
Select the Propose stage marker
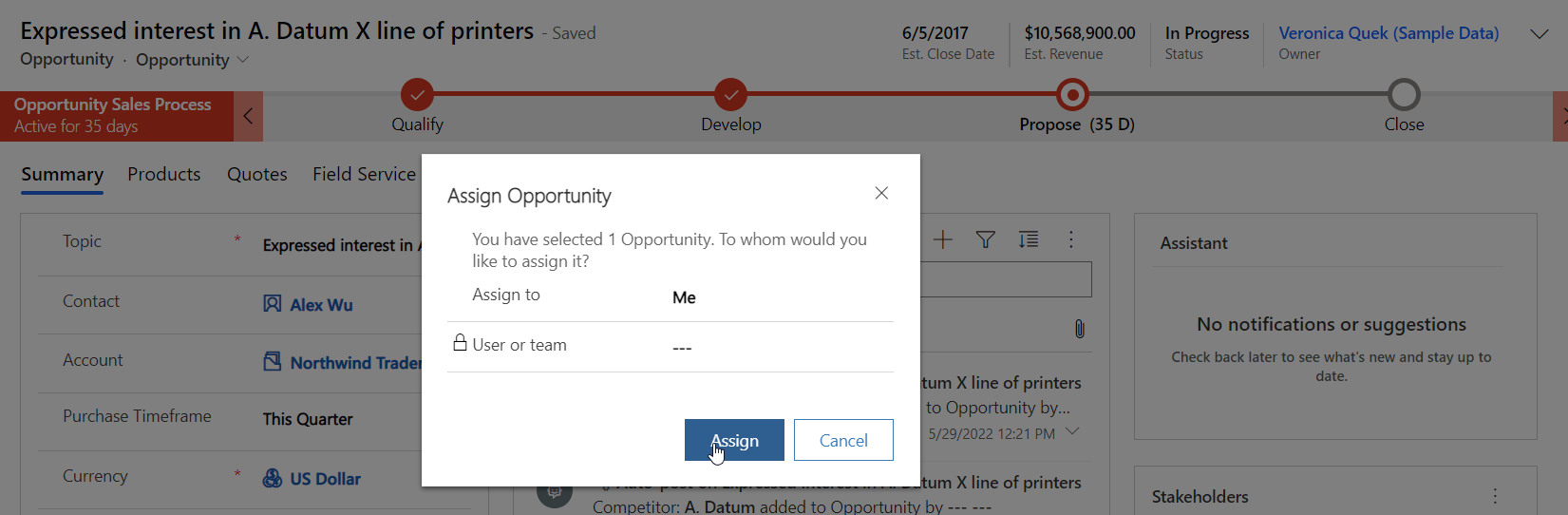tap(1073, 95)
